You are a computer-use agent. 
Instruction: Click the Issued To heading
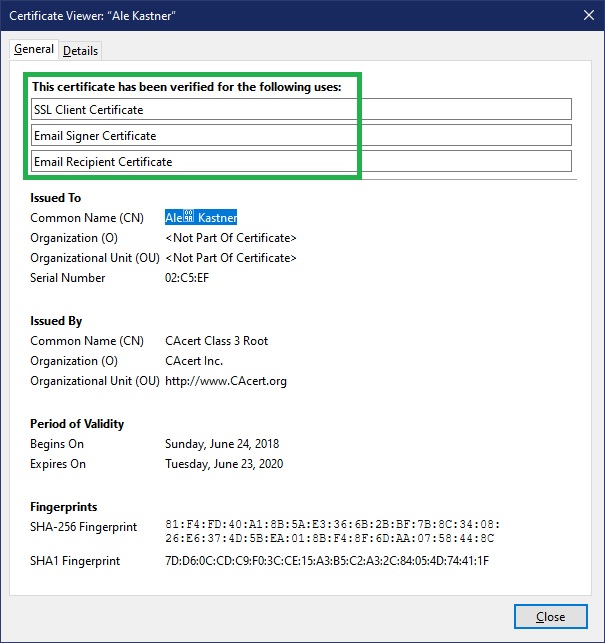[56, 198]
